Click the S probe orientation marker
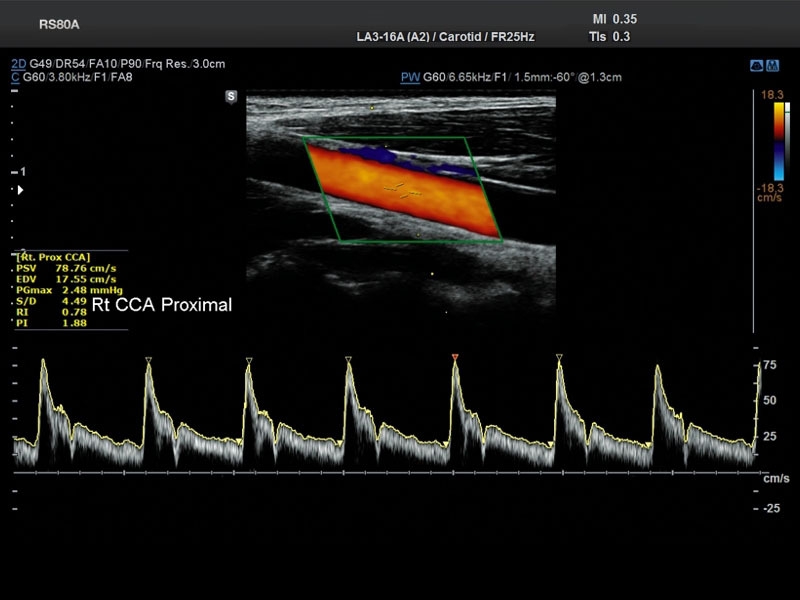This screenshot has width=800, height=600. coord(231,97)
